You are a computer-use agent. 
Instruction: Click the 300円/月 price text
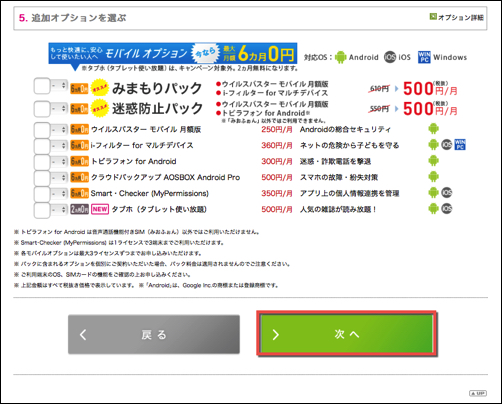pos(277,161)
